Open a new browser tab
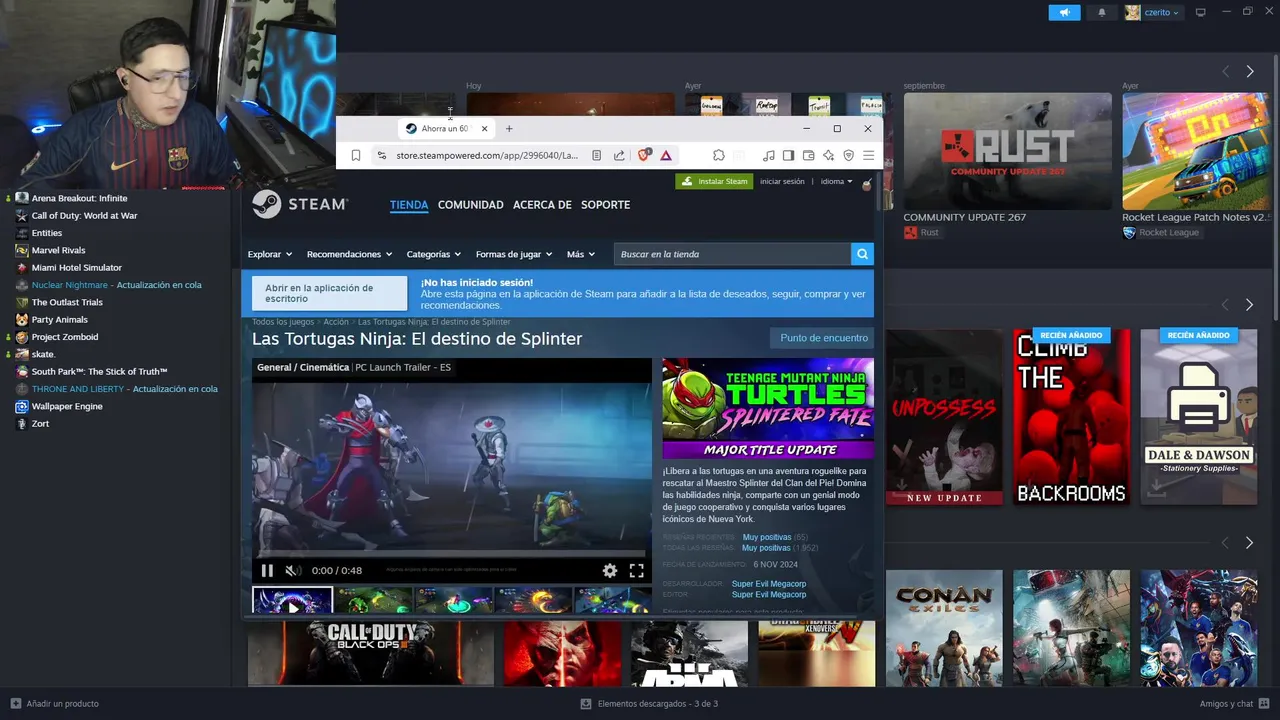The height and width of the screenshot is (720, 1280). pos(509,128)
